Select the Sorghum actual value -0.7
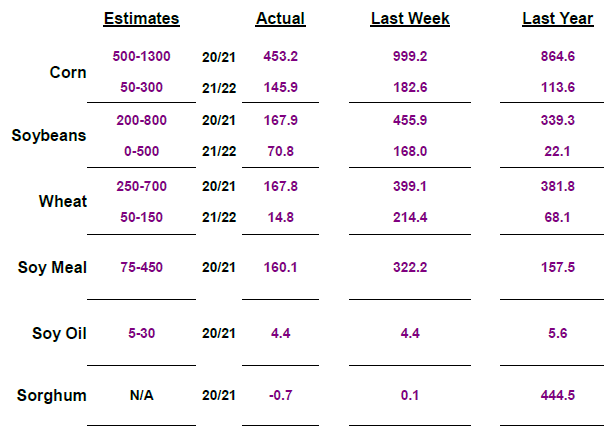The height and width of the screenshot is (441, 604). click(280, 396)
